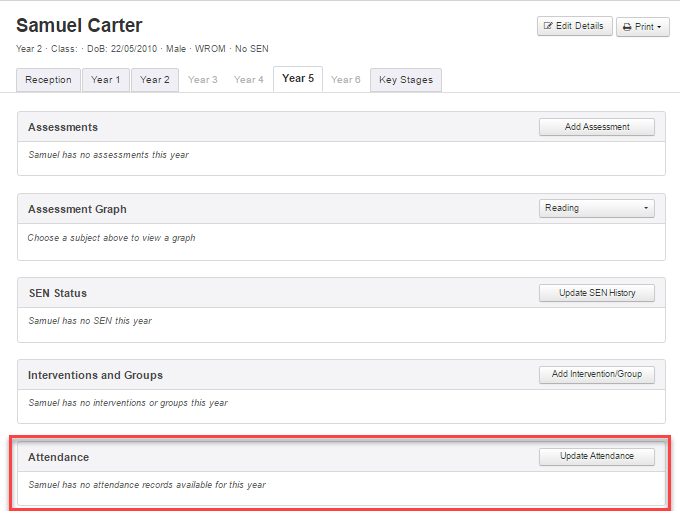Select the greyed Year 3 tab
680x511 pixels.
coord(203,80)
